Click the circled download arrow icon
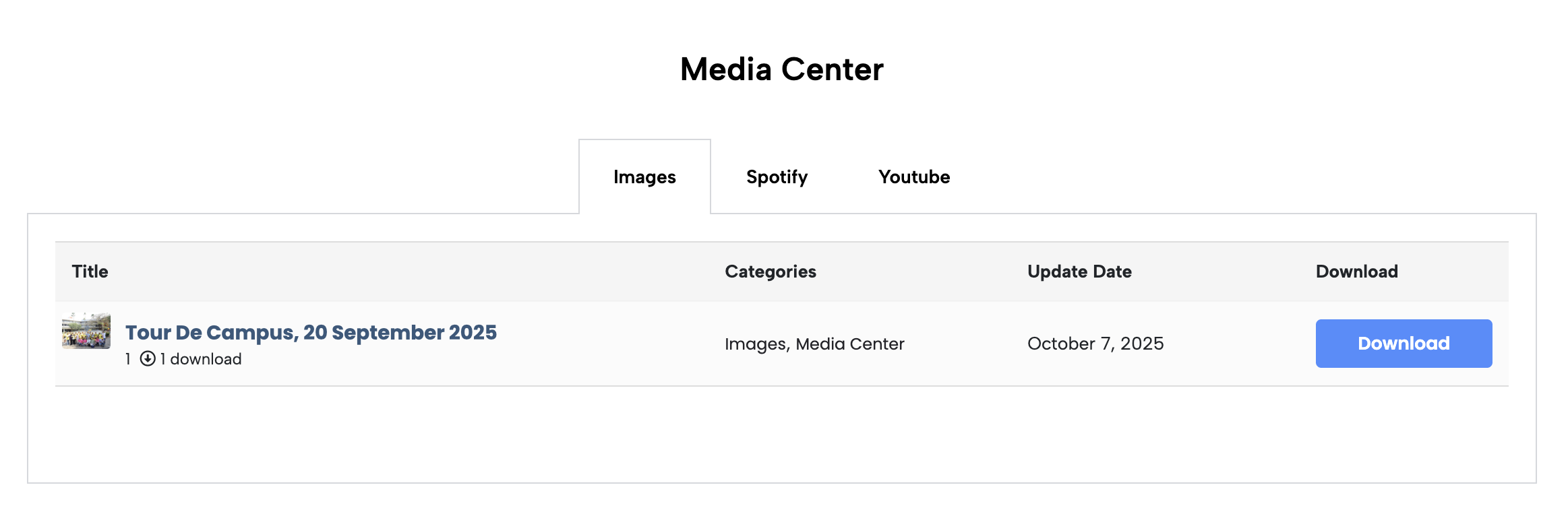 point(148,358)
